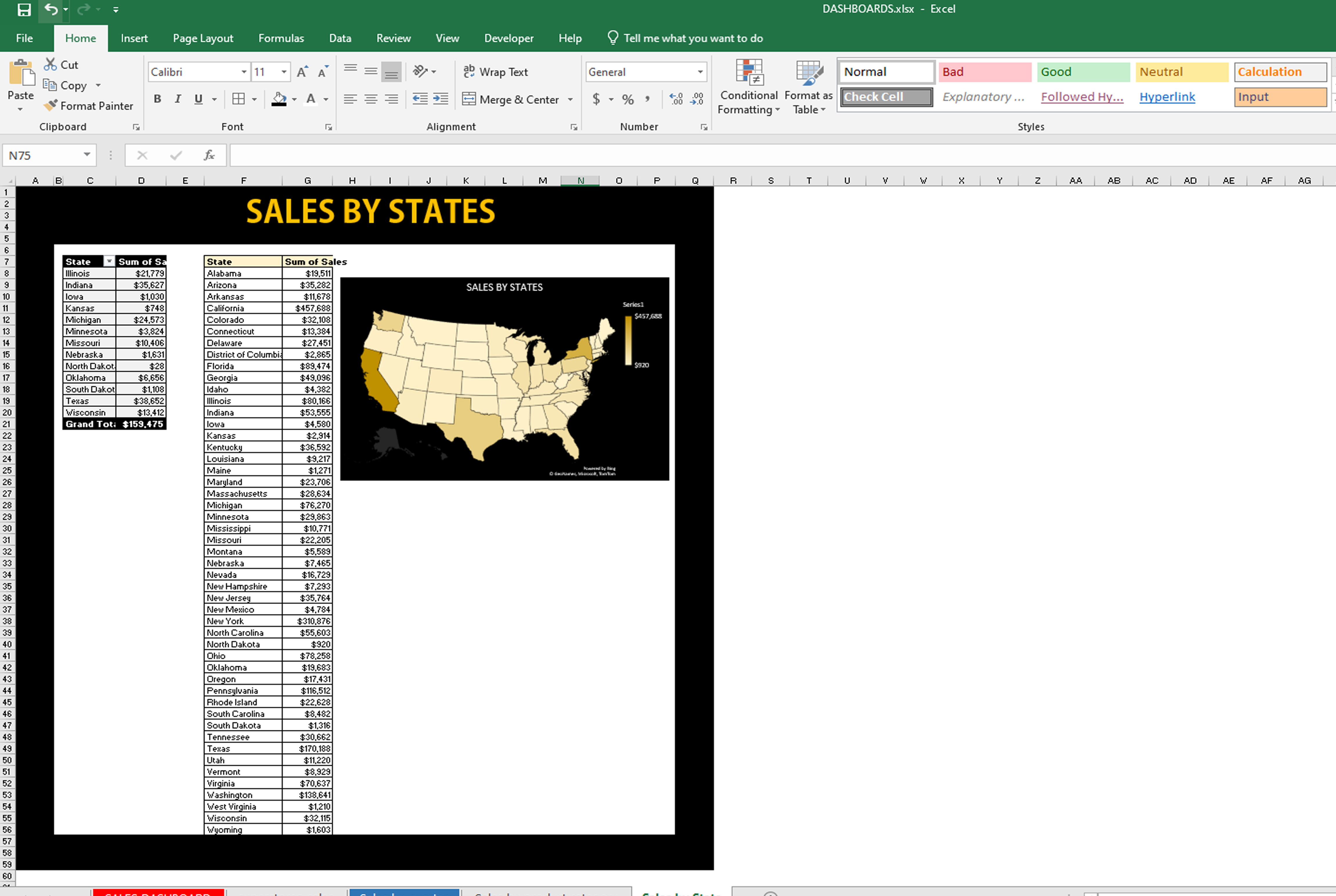The width and height of the screenshot is (1336, 896).
Task: Click the Percent Style icon
Action: [628, 99]
